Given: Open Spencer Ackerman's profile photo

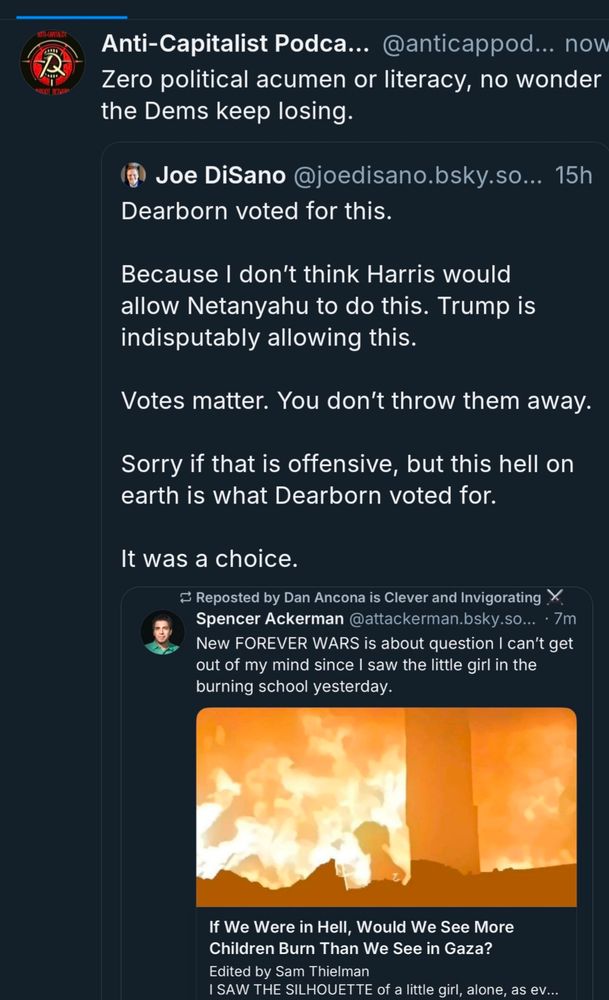Looking at the screenshot, I should [162, 633].
